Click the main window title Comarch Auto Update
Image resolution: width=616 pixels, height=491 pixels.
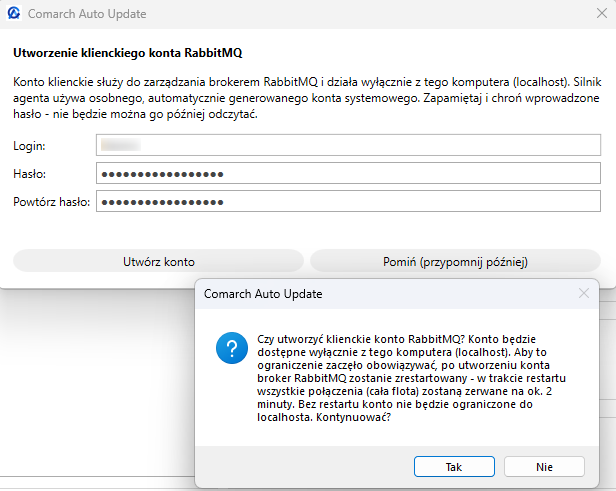pyautogui.click(x=87, y=14)
